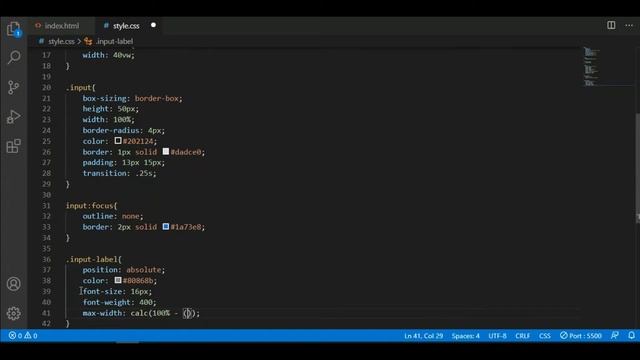The width and height of the screenshot is (640, 360).
Task: Open color picker for #1a73e8 swatch
Action: (166, 227)
